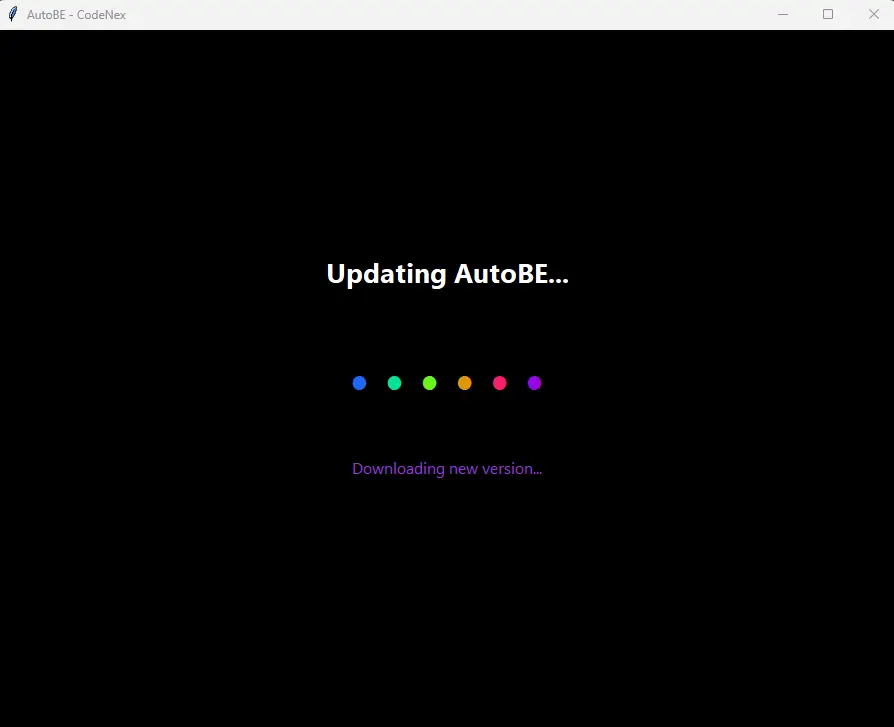Click "AutoBE" in the window title
The image size is (894, 727).
coord(46,15)
